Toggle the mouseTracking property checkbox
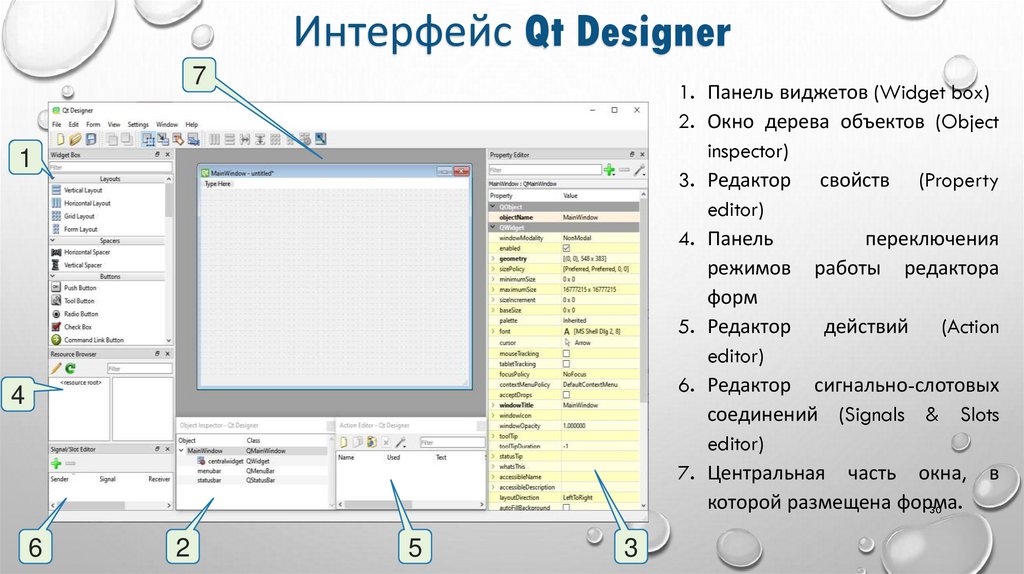Screen dimensions: 1024x574 click(x=566, y=353)
